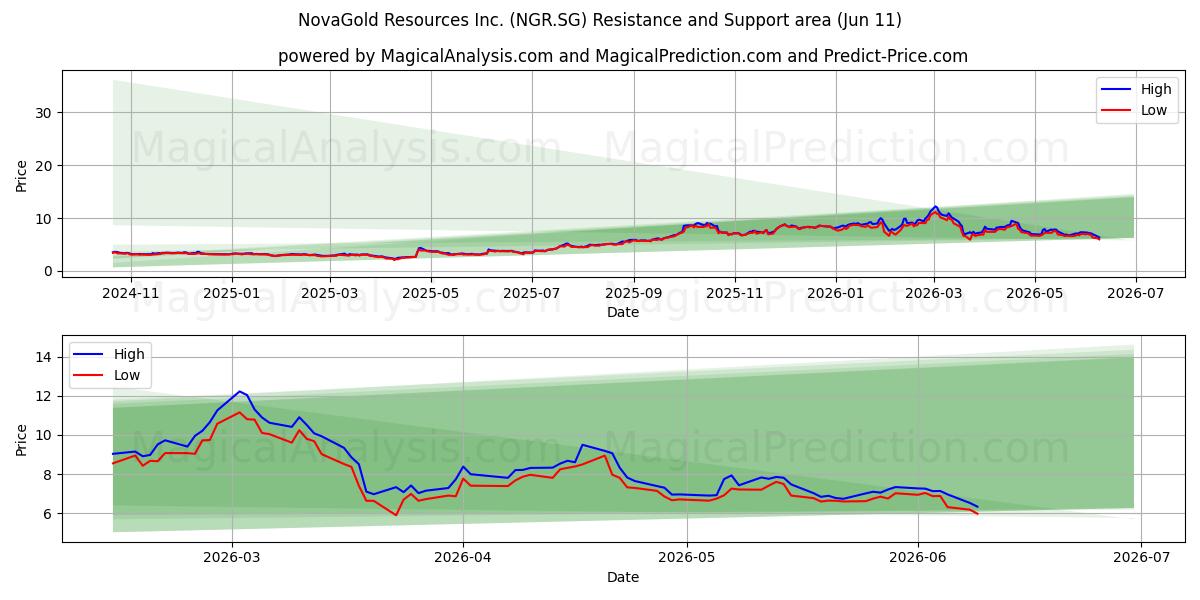Click '2026-07' on the bottom chart axis

click(x=1141, y=558)
